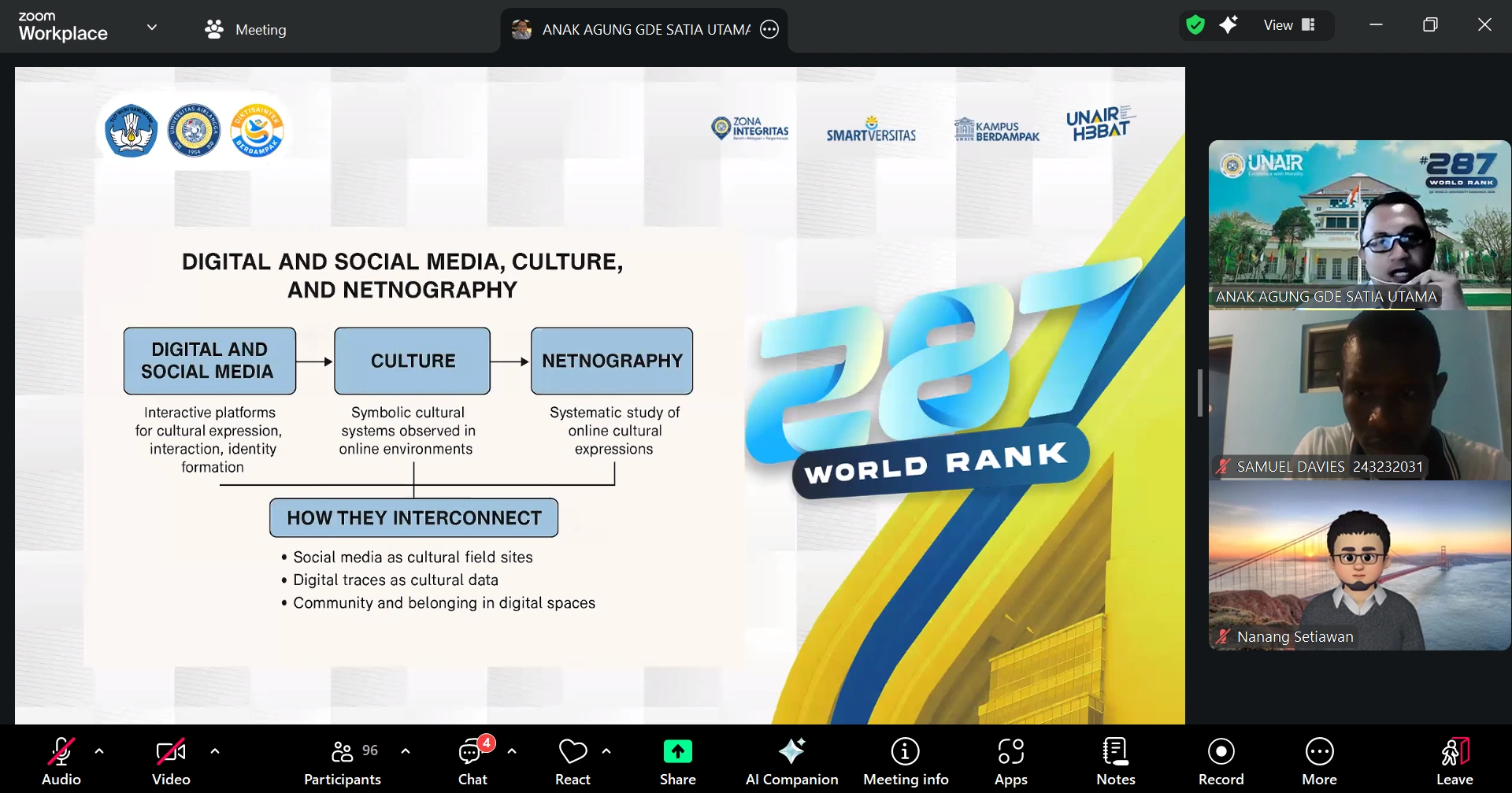The image size is (1512, 793).
Task: Click the React heart icon
Action: pos(573,752)
